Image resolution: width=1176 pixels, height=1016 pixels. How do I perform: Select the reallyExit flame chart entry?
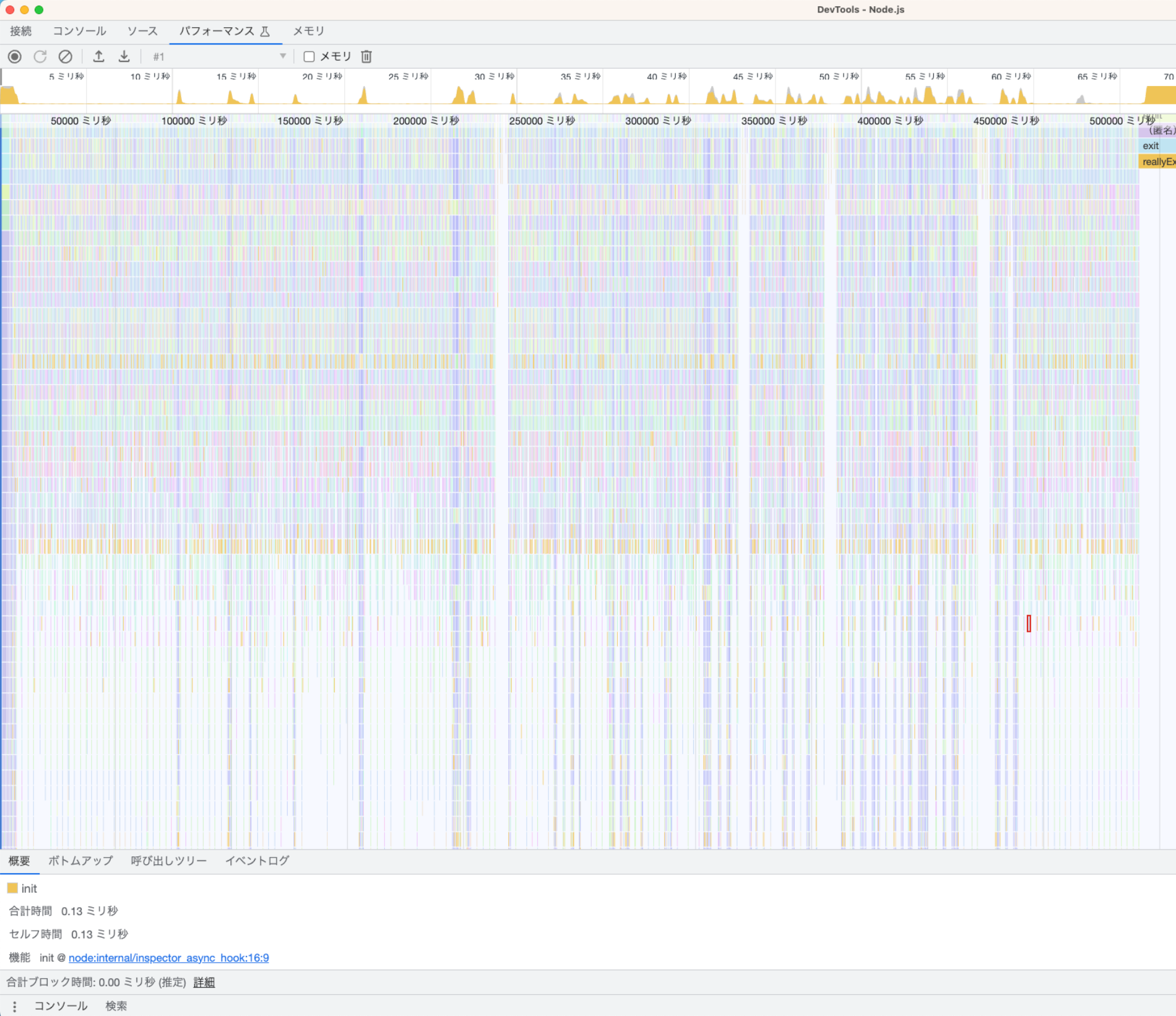(1157, 162)
